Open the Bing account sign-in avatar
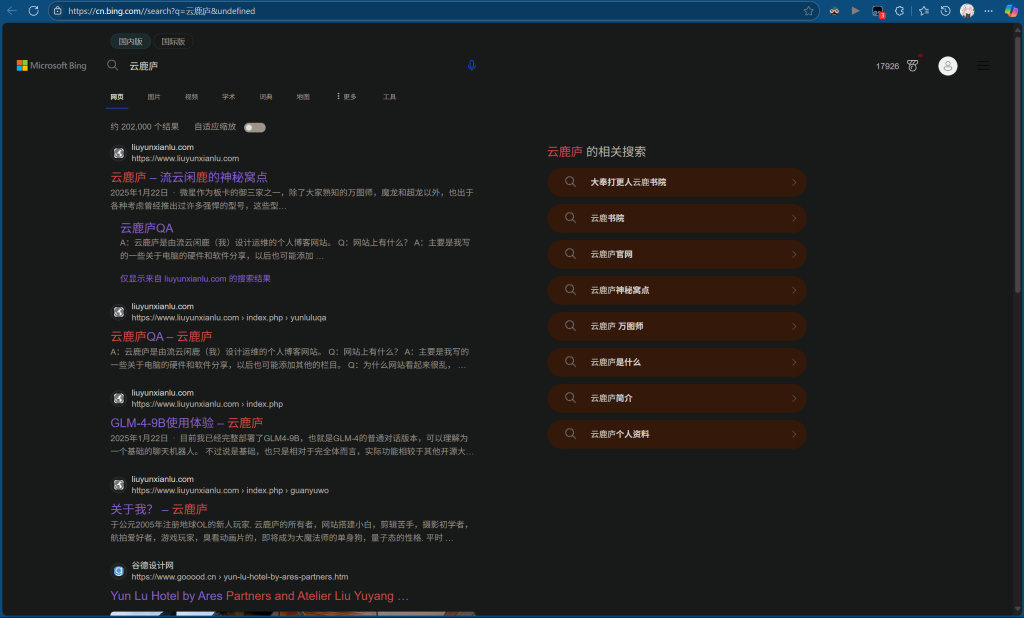This screenshot has width=1024, height=618. [x=948, y=66]
